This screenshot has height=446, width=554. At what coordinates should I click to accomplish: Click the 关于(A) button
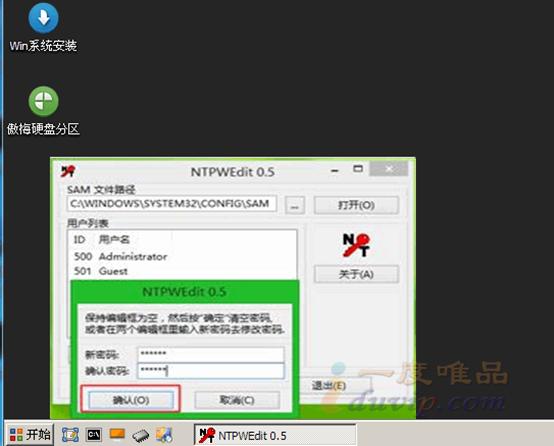356,274
